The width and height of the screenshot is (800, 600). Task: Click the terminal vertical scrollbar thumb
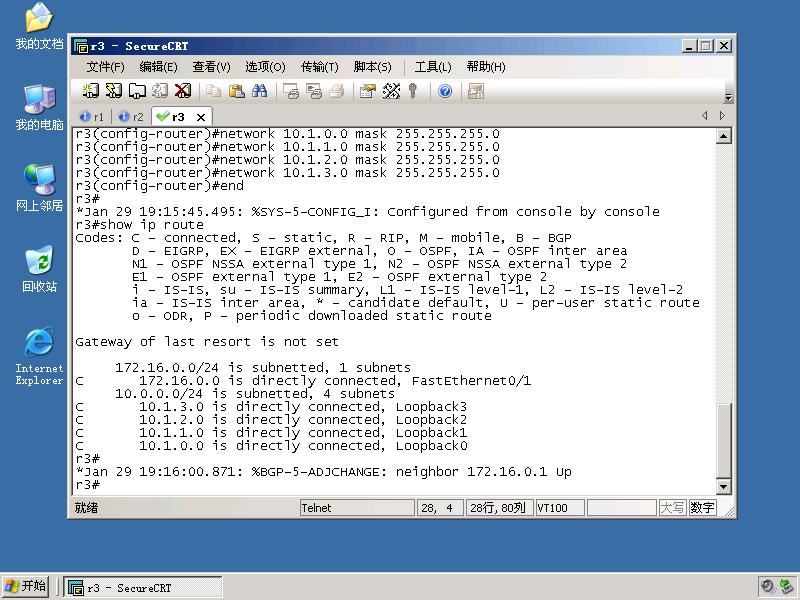click(x=723, y=440)
